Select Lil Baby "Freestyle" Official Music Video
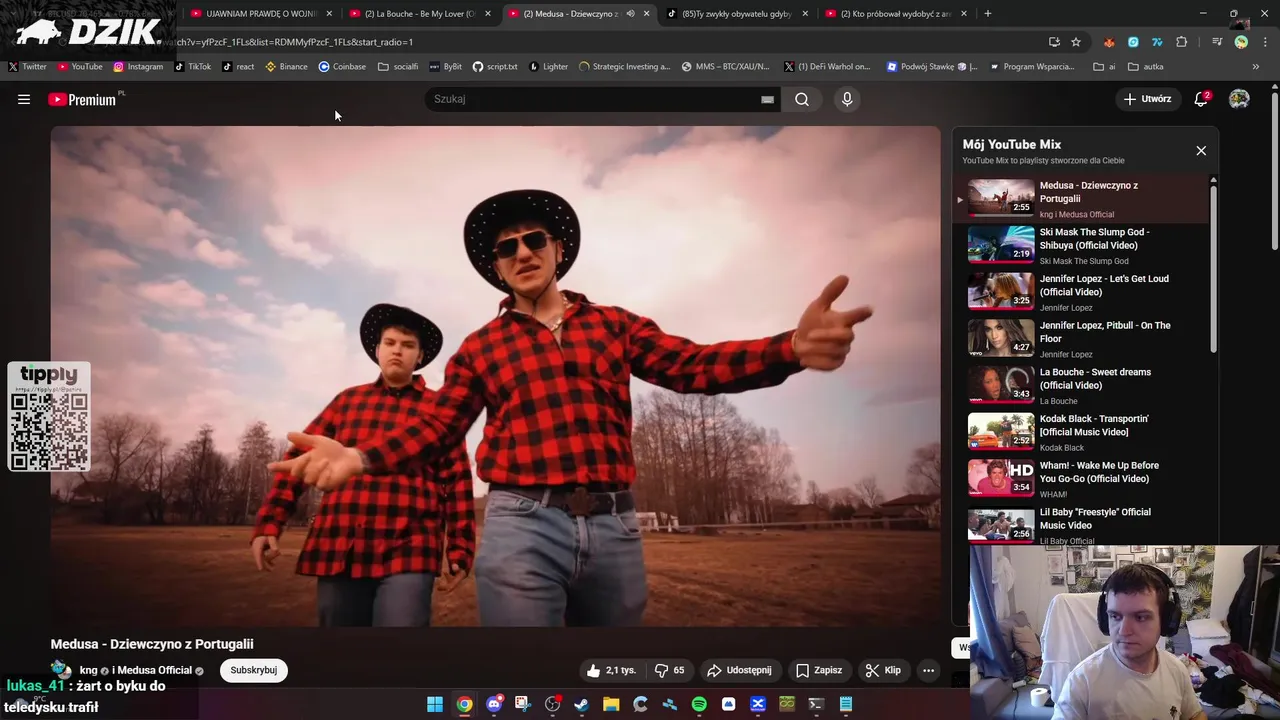Screen dimensions: 1280x720 point(1082,525)
